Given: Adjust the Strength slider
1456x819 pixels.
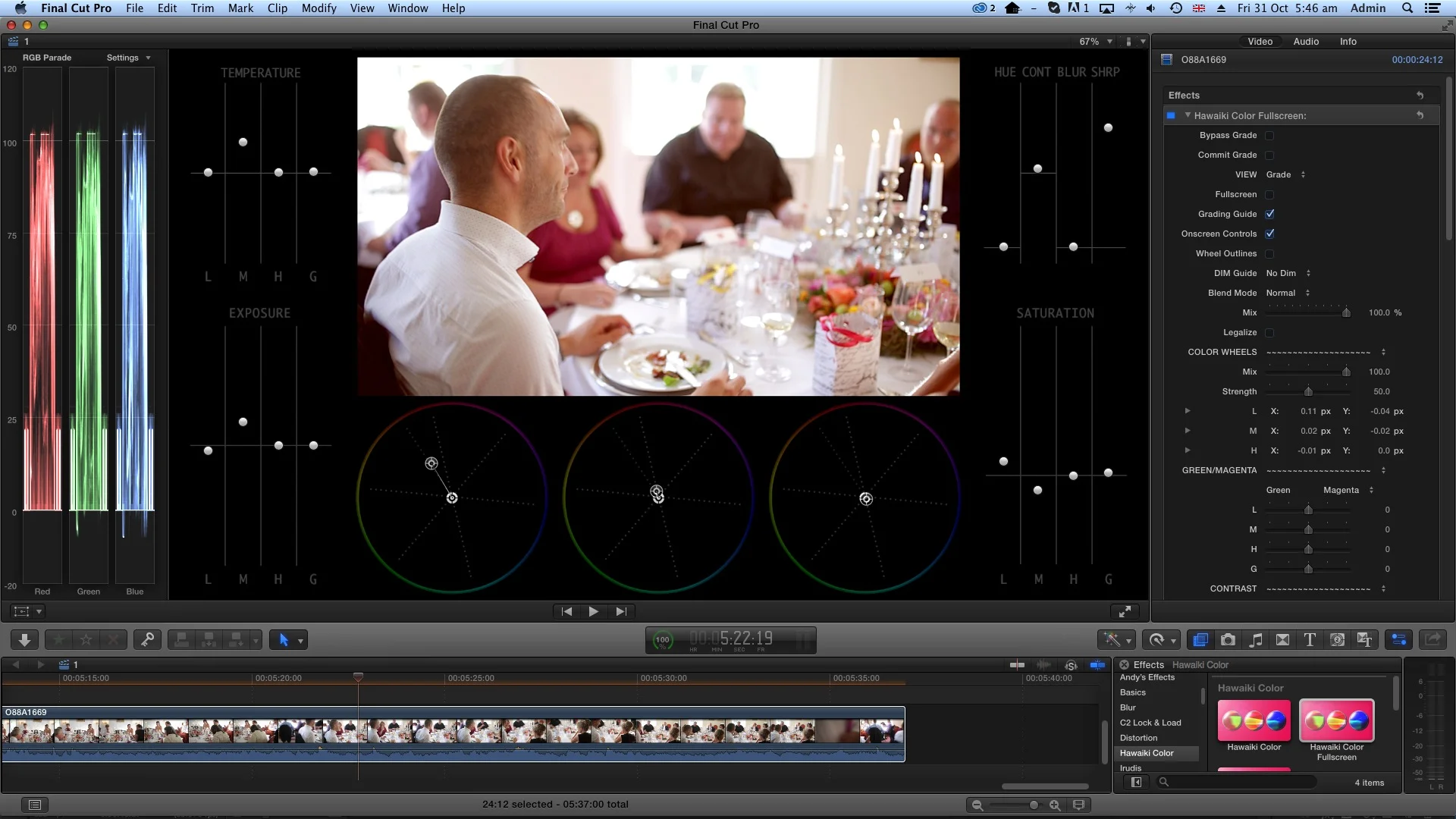Looking at the screenshot, I should pyautogui.click(x=1308, y=392).
